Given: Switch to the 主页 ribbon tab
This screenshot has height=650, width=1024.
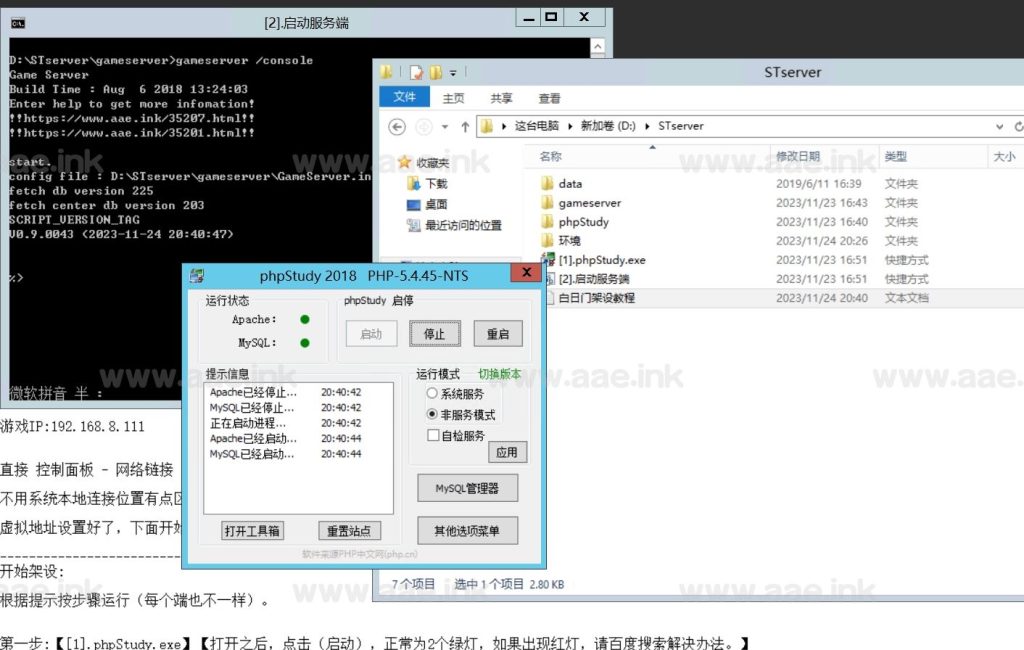Looking at the screenshot, I should (x=453, y=98).
